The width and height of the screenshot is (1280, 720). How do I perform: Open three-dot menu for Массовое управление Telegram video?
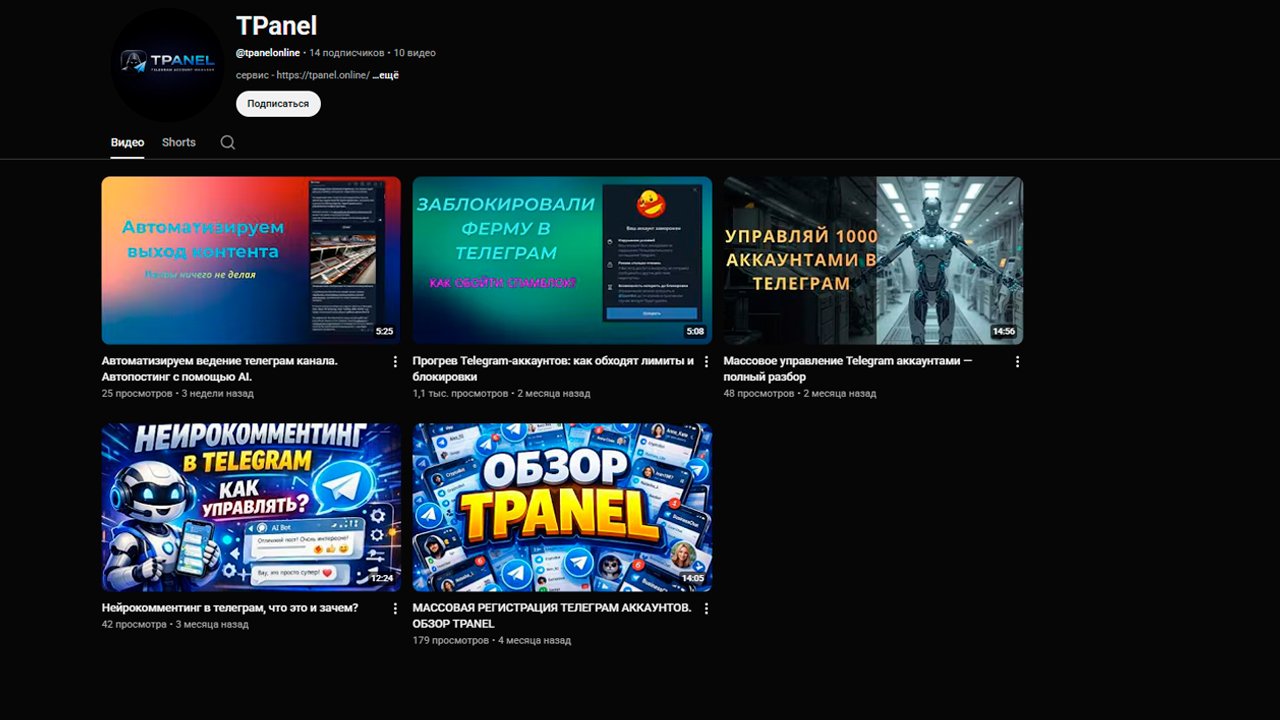coord(1017,361)
